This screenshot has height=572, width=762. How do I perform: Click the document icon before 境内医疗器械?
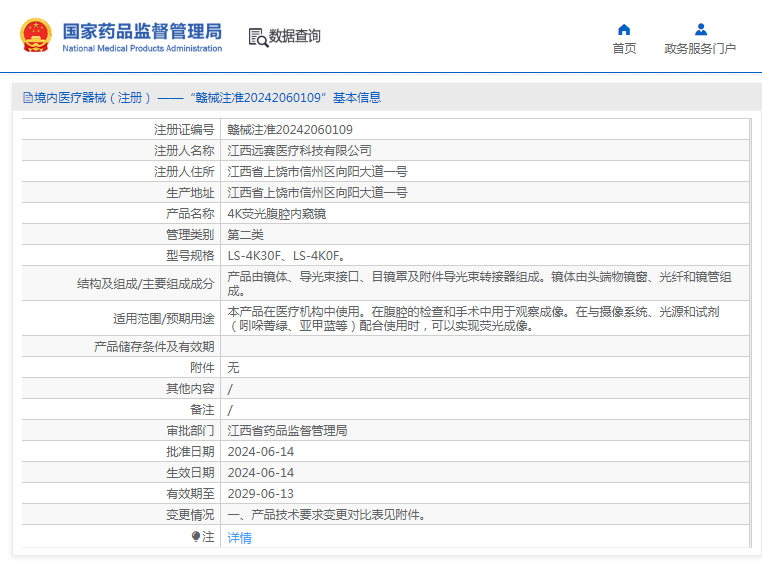(28, 98)
